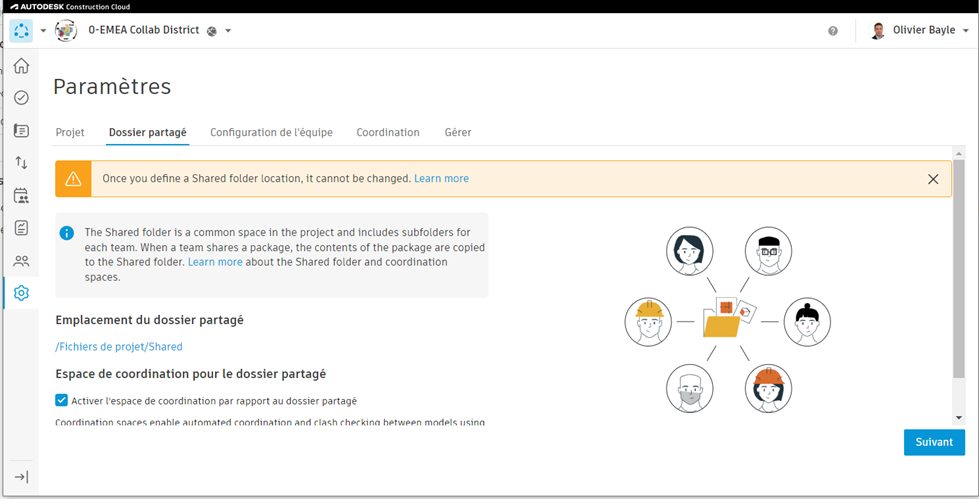Click Espace de coordination pour le dossier partagé
The width and height of the screenshot is (979, 499).
point(190,374)
